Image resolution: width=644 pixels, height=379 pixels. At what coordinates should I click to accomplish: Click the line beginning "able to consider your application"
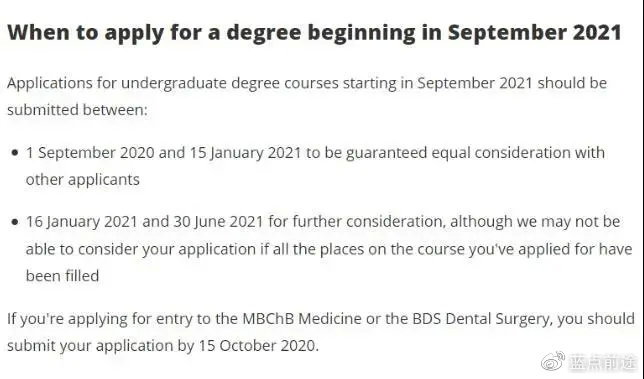pyautogui.click(x=329, y=249)
